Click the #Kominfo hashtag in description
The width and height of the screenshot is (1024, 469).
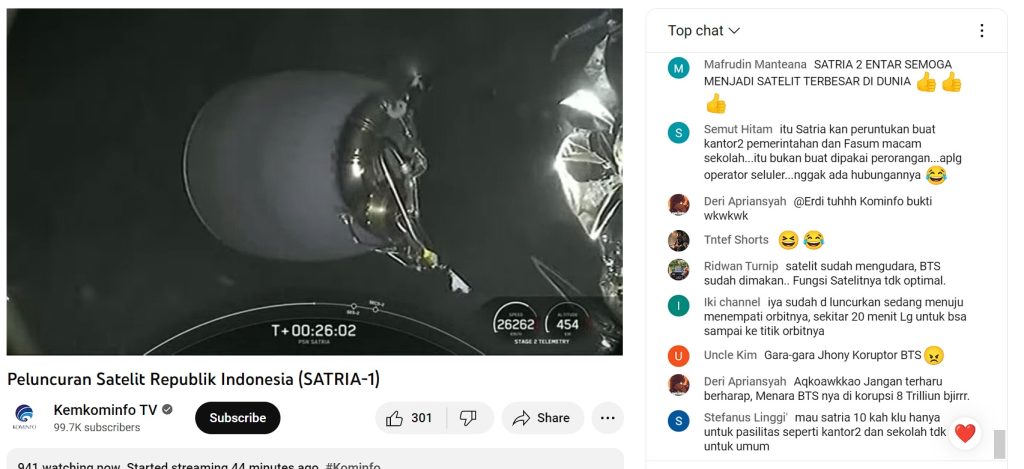353,466
